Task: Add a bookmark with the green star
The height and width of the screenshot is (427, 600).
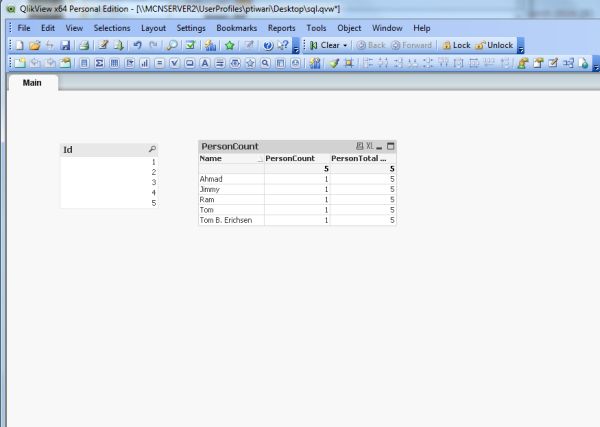Action: click(230, 45)
